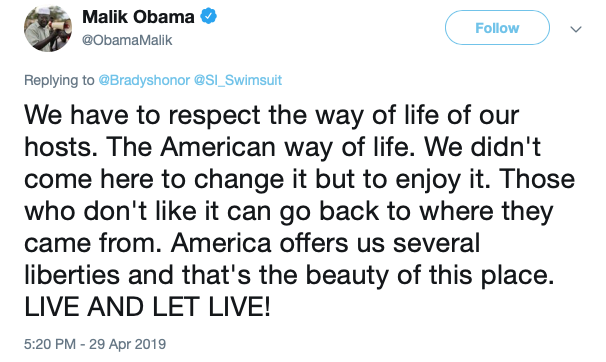Click the phrase "came from" in tweet

(x=92, y=243)
